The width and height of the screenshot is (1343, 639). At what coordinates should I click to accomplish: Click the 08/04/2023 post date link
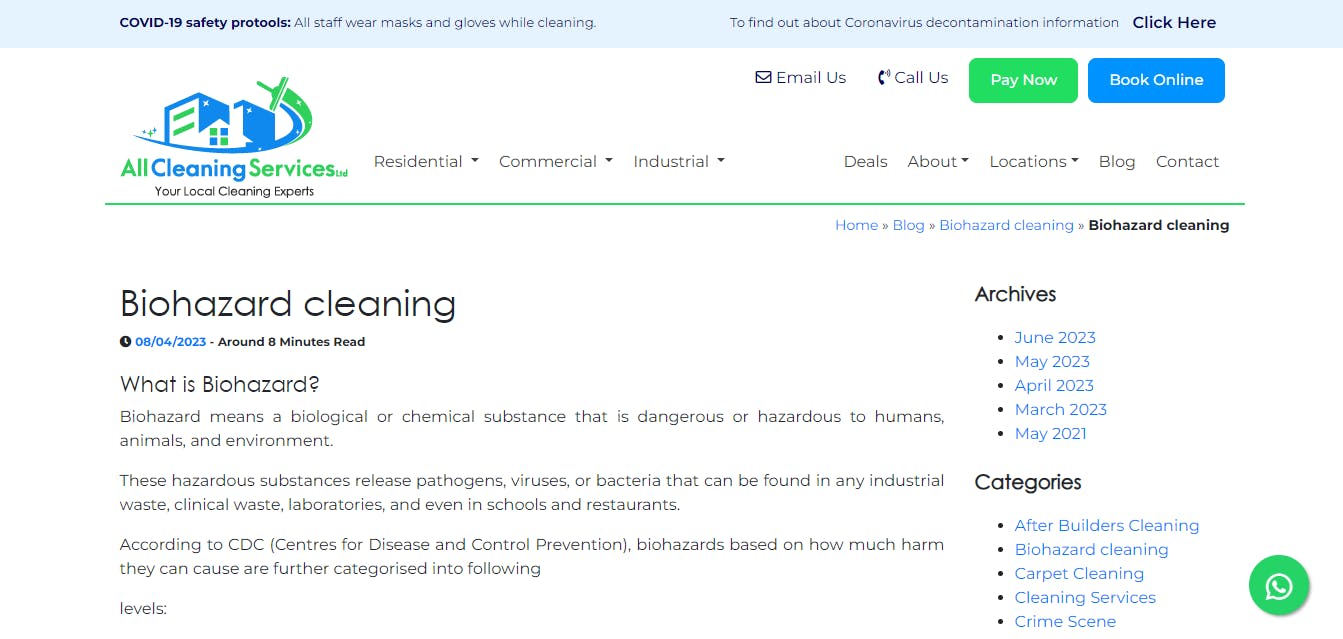(x=170, y=342)
